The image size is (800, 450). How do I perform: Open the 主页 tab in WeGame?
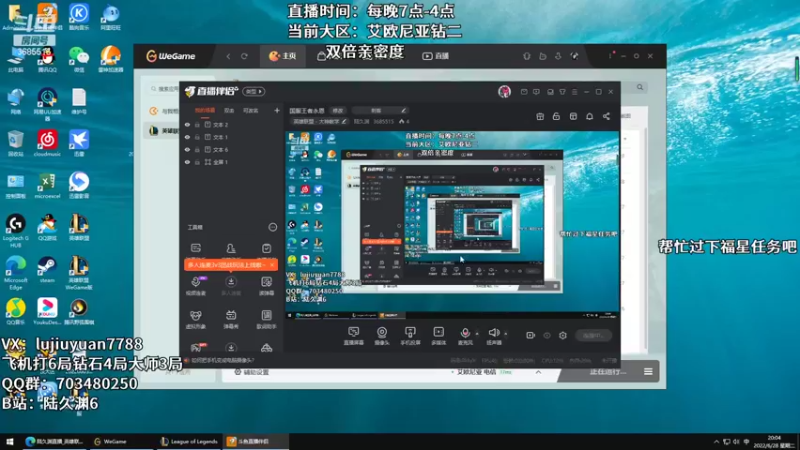pos(283,56)
